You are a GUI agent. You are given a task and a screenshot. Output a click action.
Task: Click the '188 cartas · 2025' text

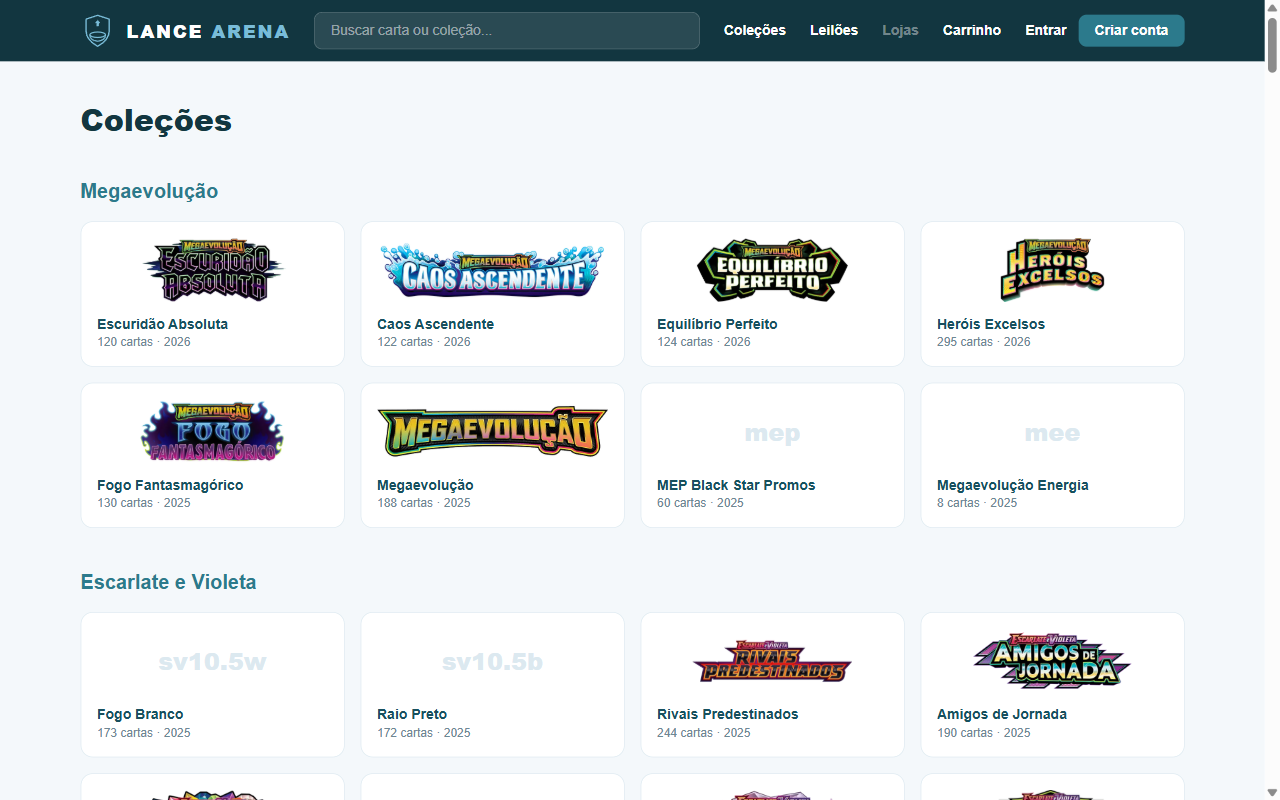(424, 503)
